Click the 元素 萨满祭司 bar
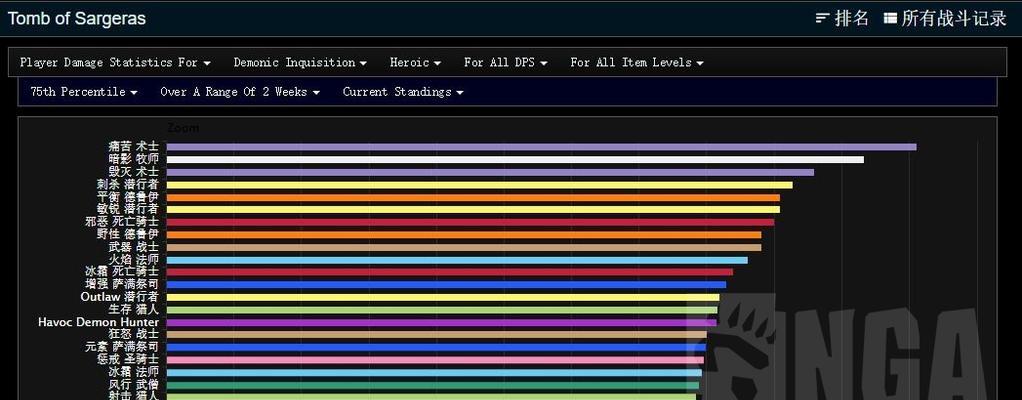Viewport: 1022px width, 400px height. pyautogui.click(x=436, y=347)
